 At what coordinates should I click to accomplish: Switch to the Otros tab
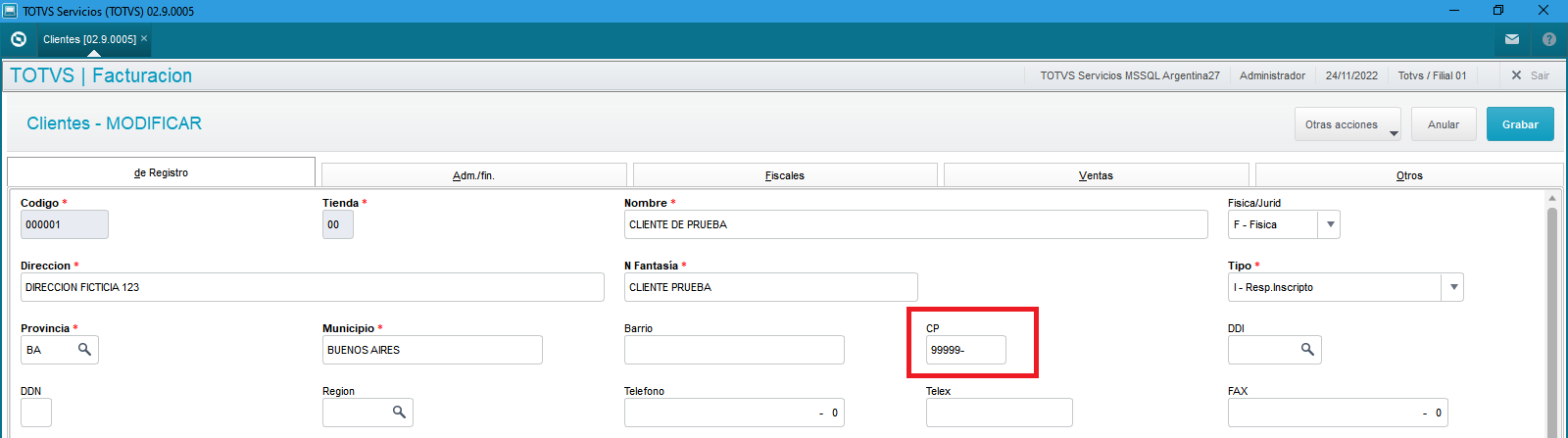coord(1409,175)
